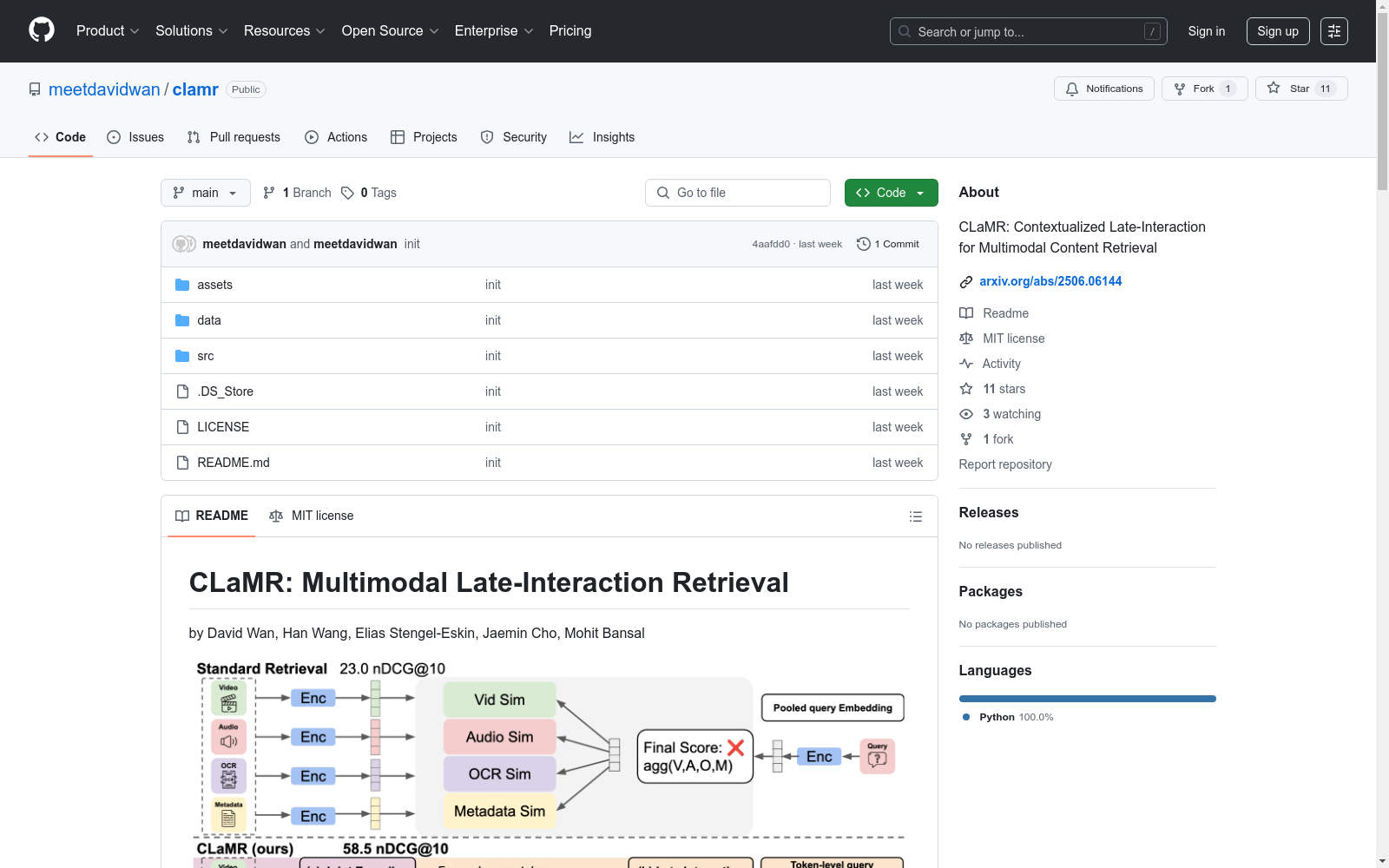
Task: Select the README tab in file viewer
Action: (x=212, y=516)
